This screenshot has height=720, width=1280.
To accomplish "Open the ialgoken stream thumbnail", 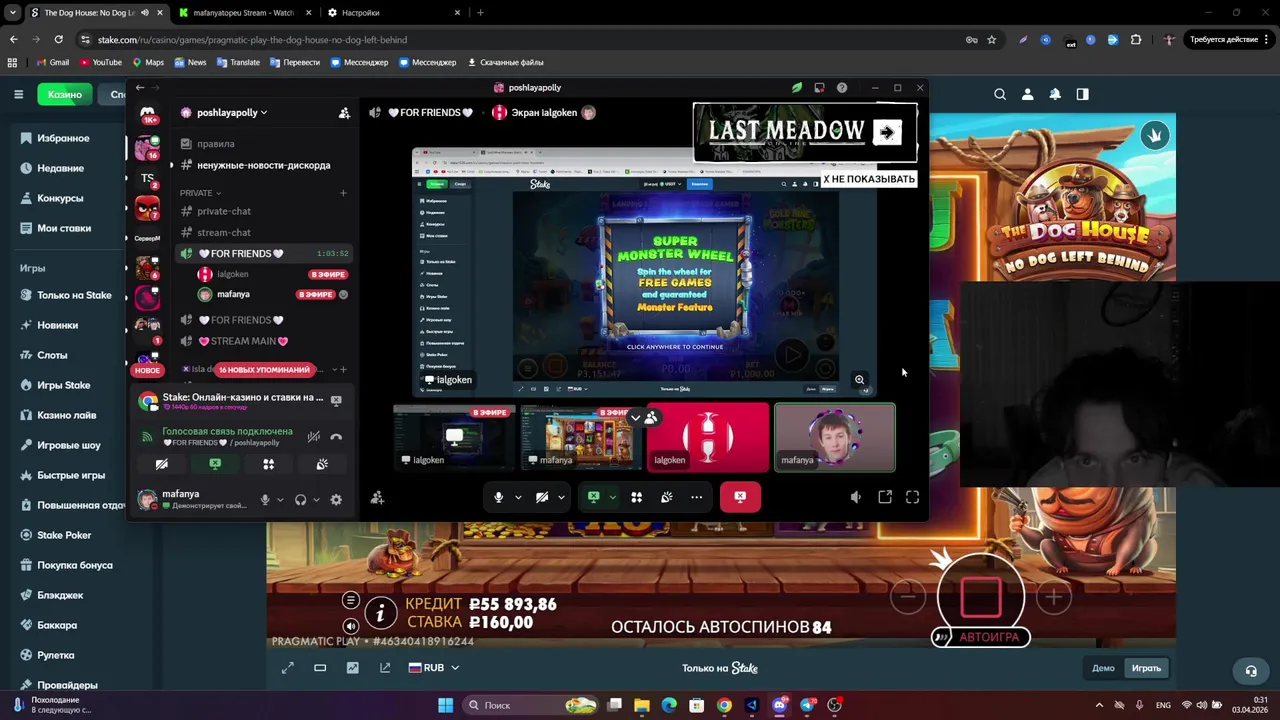I will click(454, 437).
